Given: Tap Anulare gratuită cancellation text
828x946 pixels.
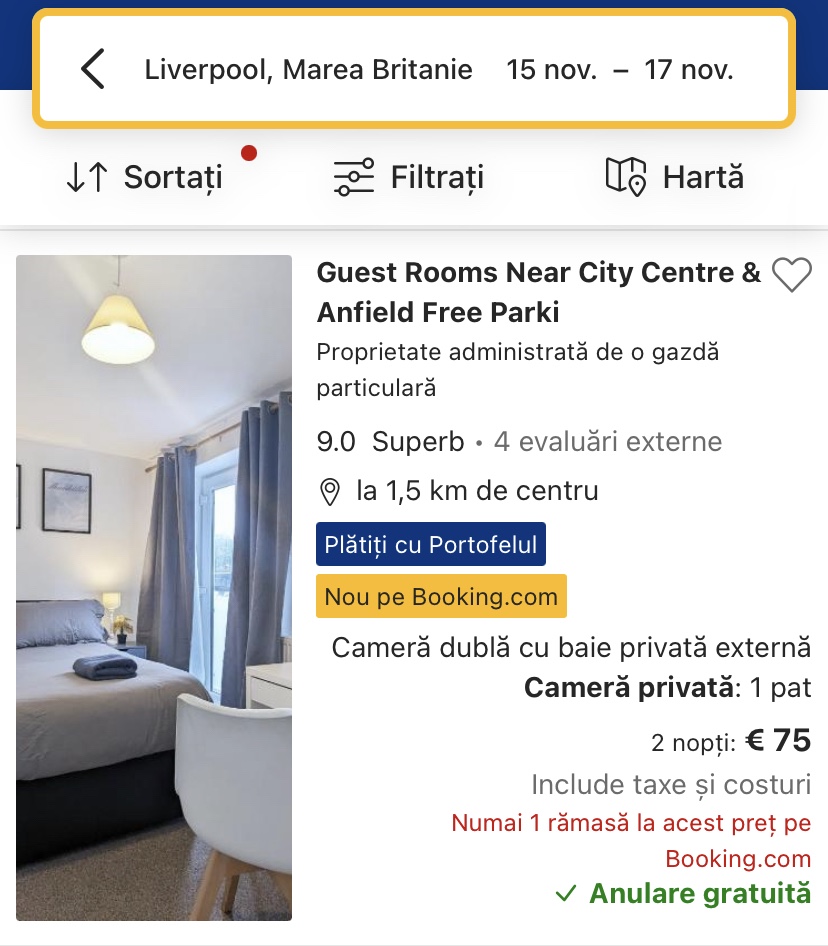Looking at the screenshot, I should 700,892.
